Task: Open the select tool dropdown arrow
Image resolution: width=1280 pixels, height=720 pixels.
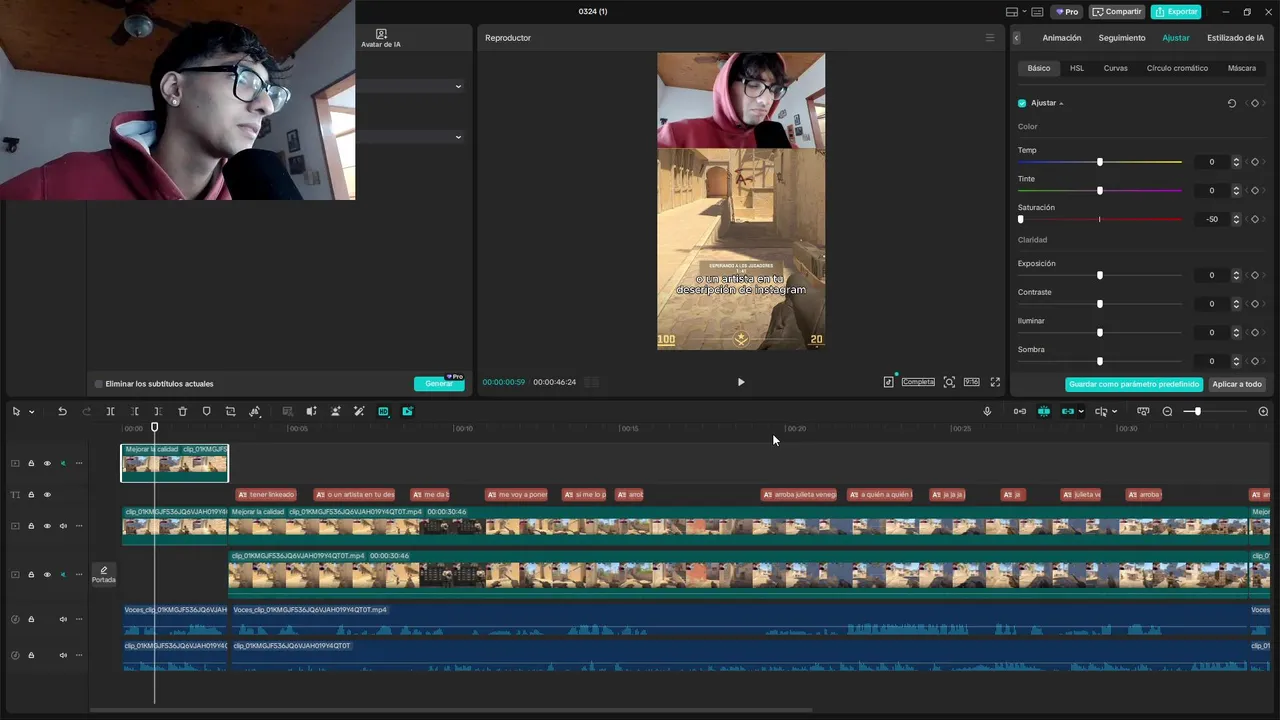Action: pos(31,412)
